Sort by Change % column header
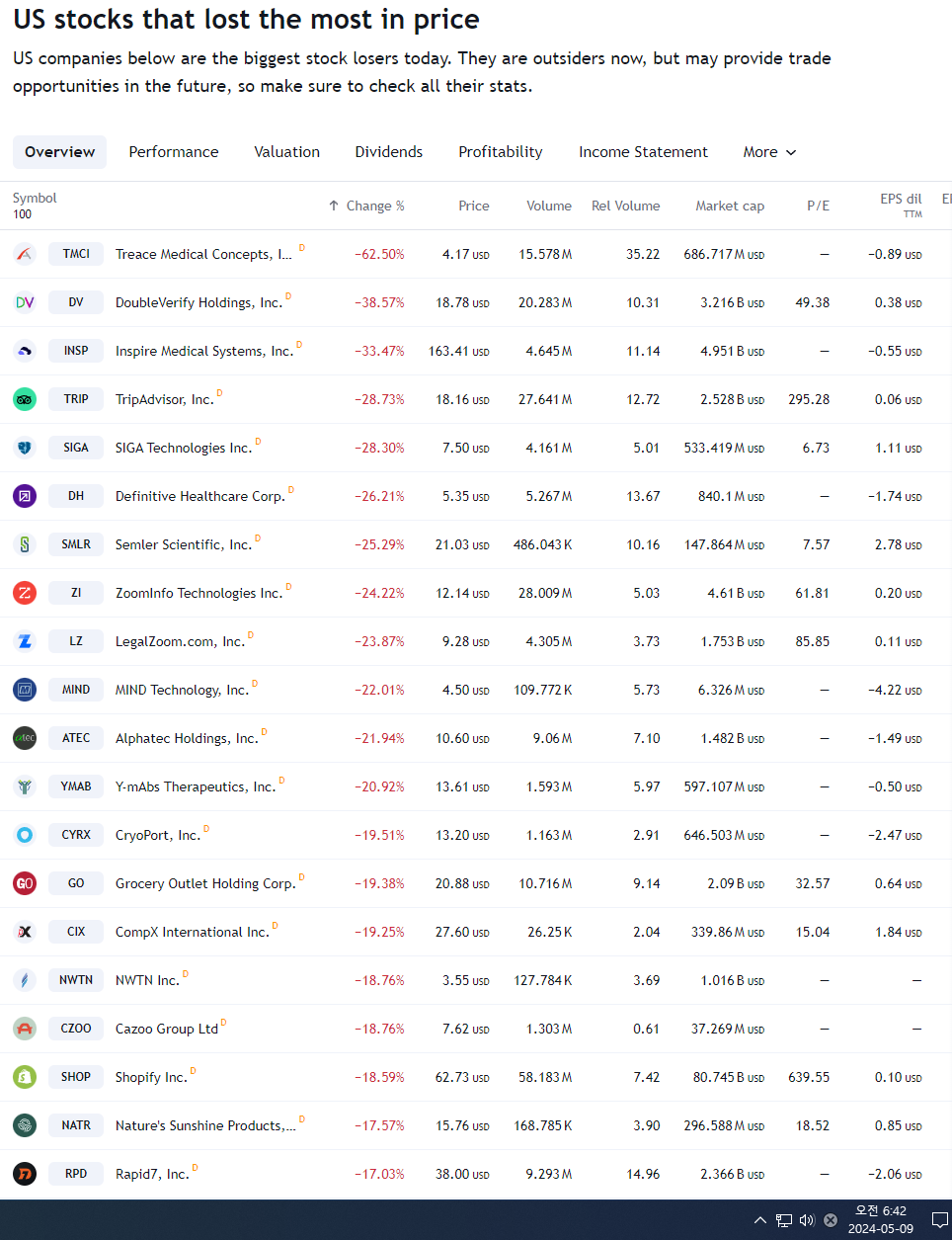Viewport: 952px width, 1240px height. point(366,206)
